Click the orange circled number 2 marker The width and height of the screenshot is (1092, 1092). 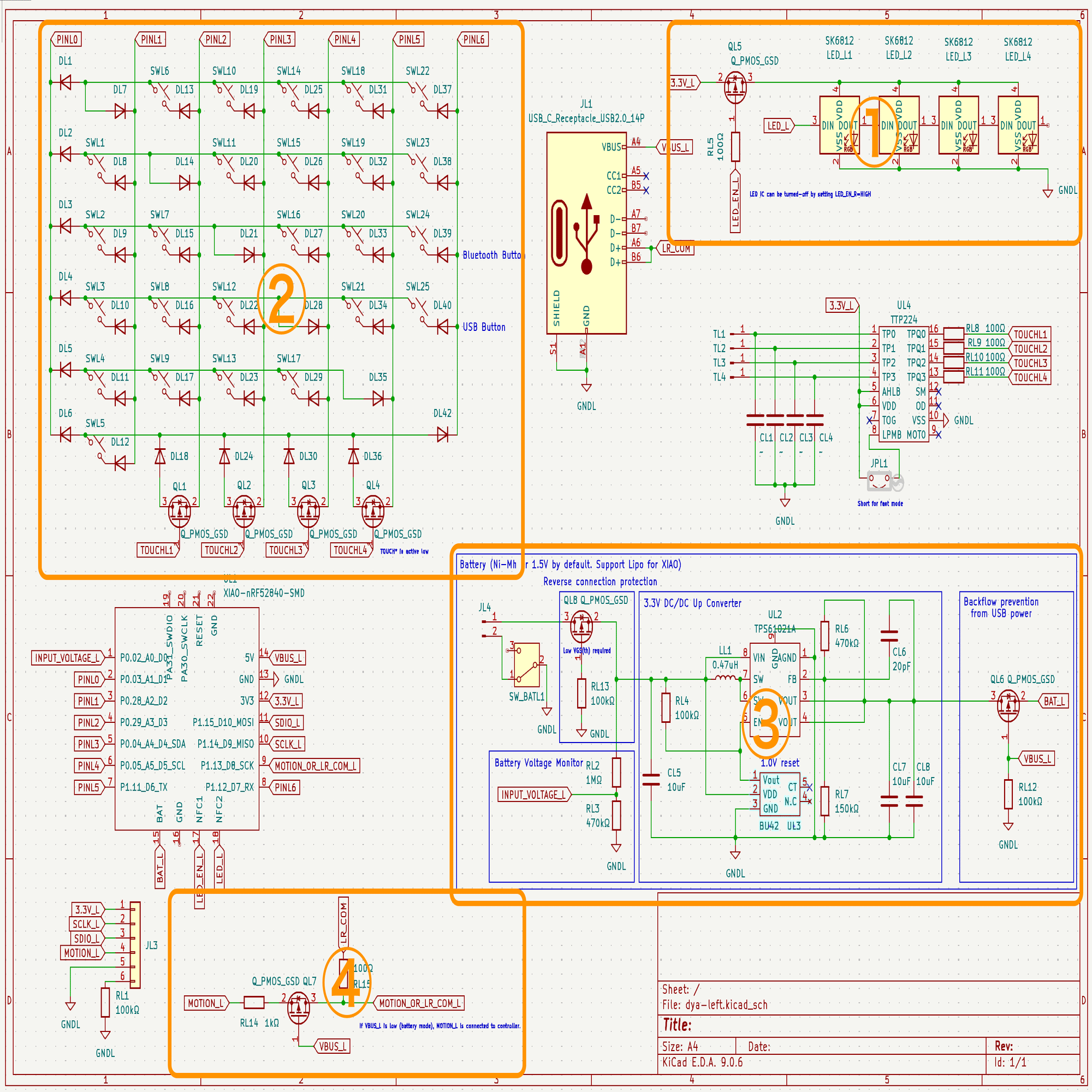coord(281,299)
